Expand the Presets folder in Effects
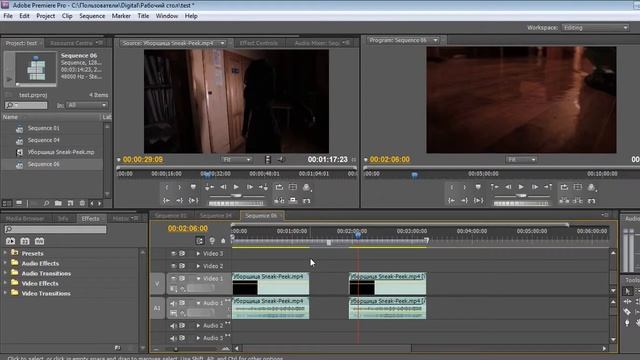 [5, 253]
